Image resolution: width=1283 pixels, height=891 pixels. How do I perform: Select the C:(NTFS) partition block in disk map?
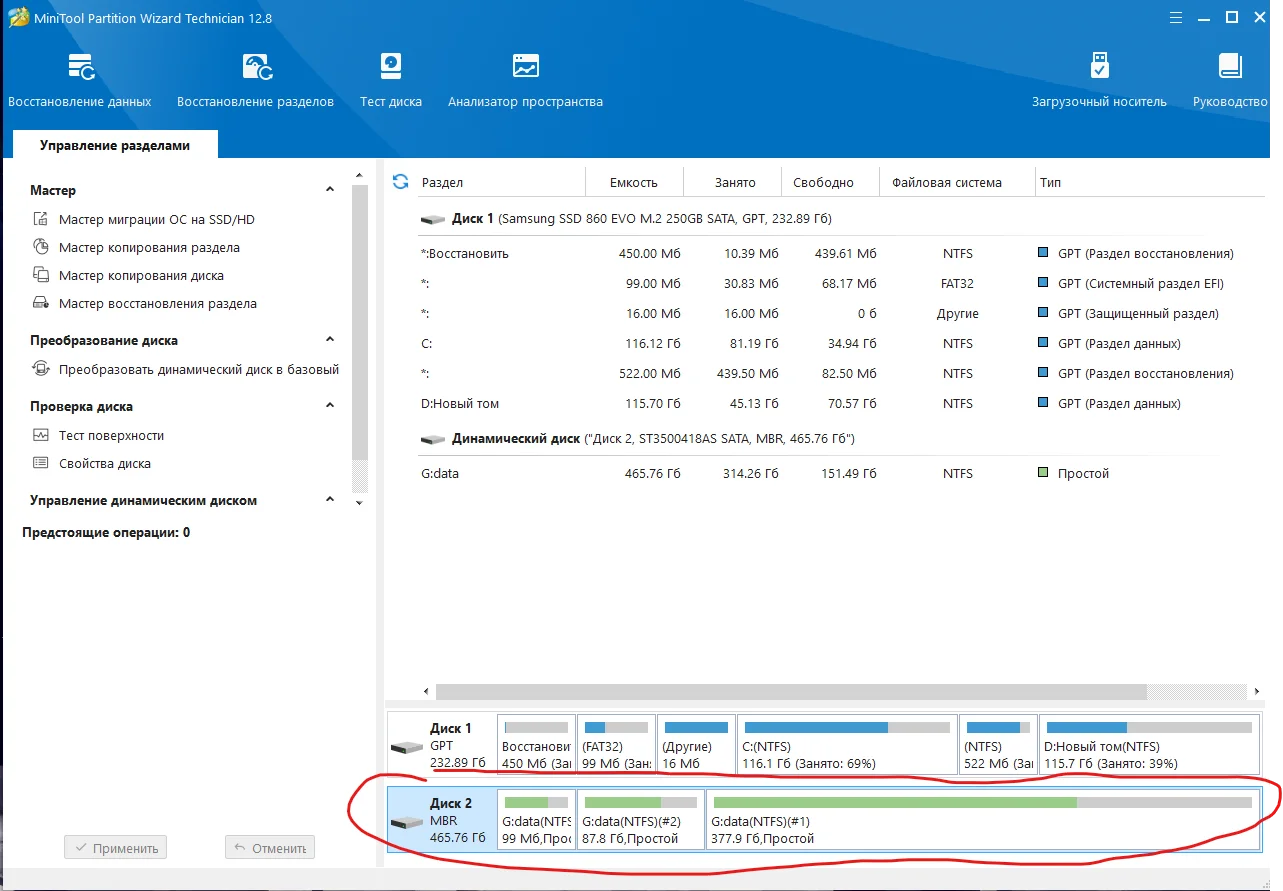[846, 746]
